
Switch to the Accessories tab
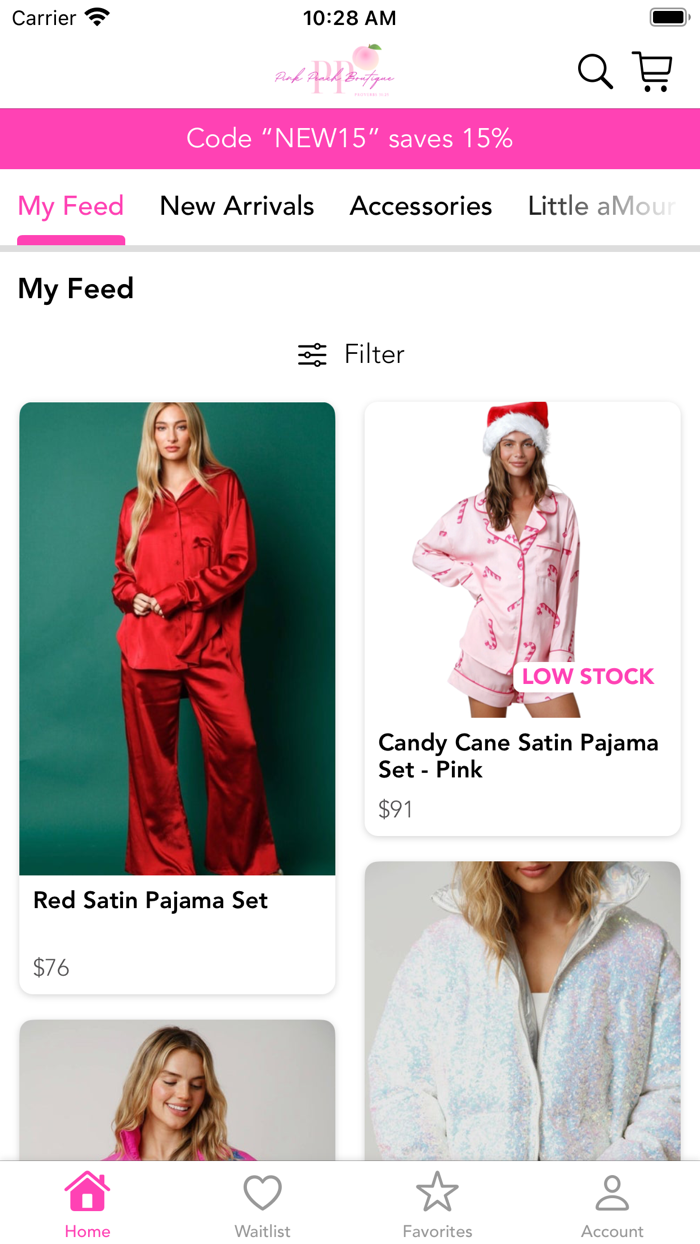click(x=420, y=206)
